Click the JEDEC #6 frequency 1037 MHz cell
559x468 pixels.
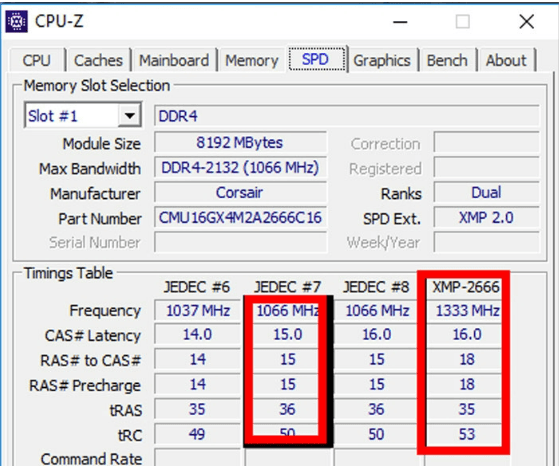[198, 310]
